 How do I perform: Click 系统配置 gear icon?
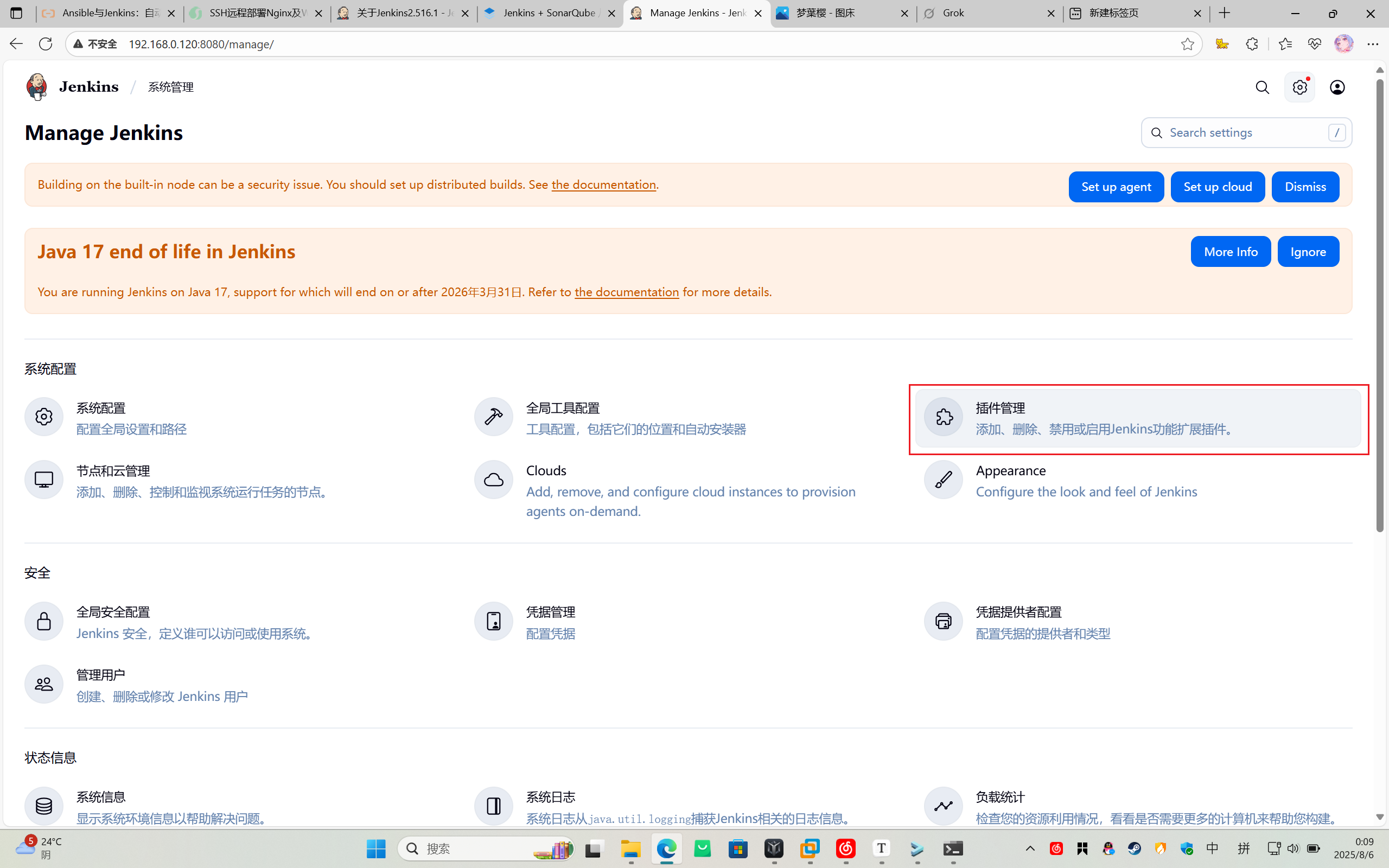coord(43,417)
